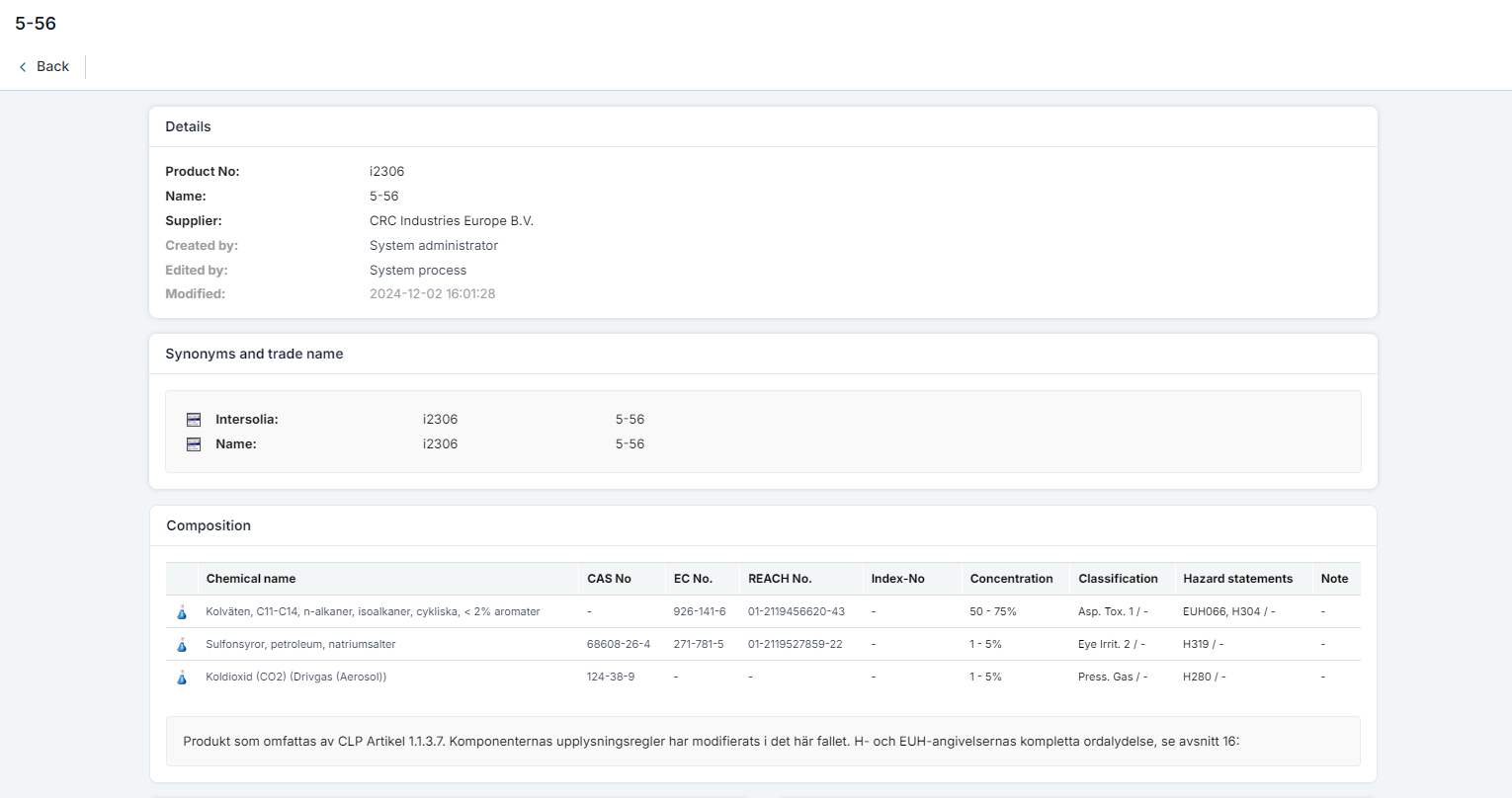
Task: Click EC number 271-781-5
Action: (x=699, y=644)
